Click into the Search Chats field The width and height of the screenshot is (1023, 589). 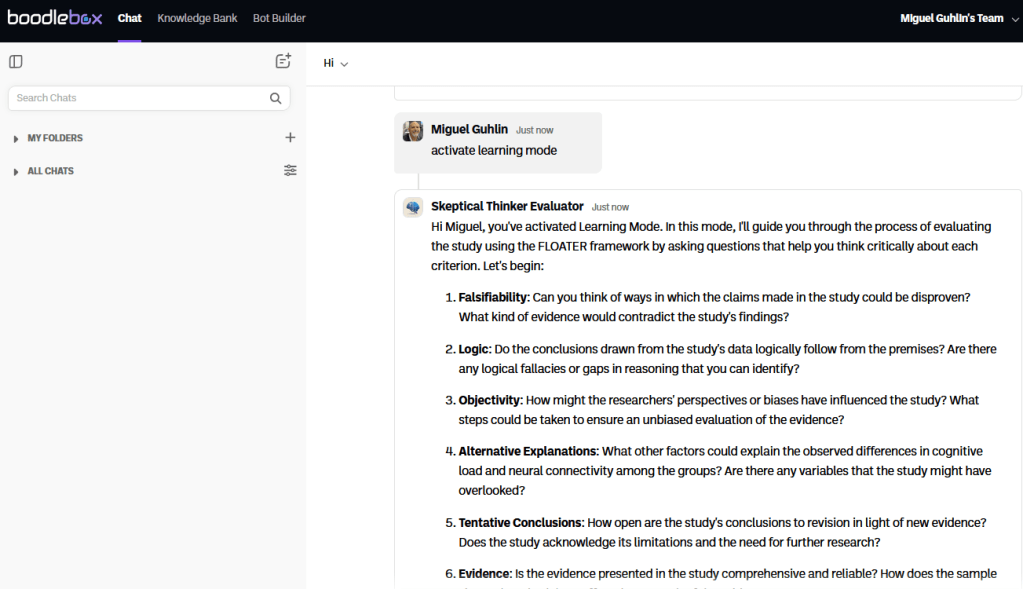click(x=140, y=98)
